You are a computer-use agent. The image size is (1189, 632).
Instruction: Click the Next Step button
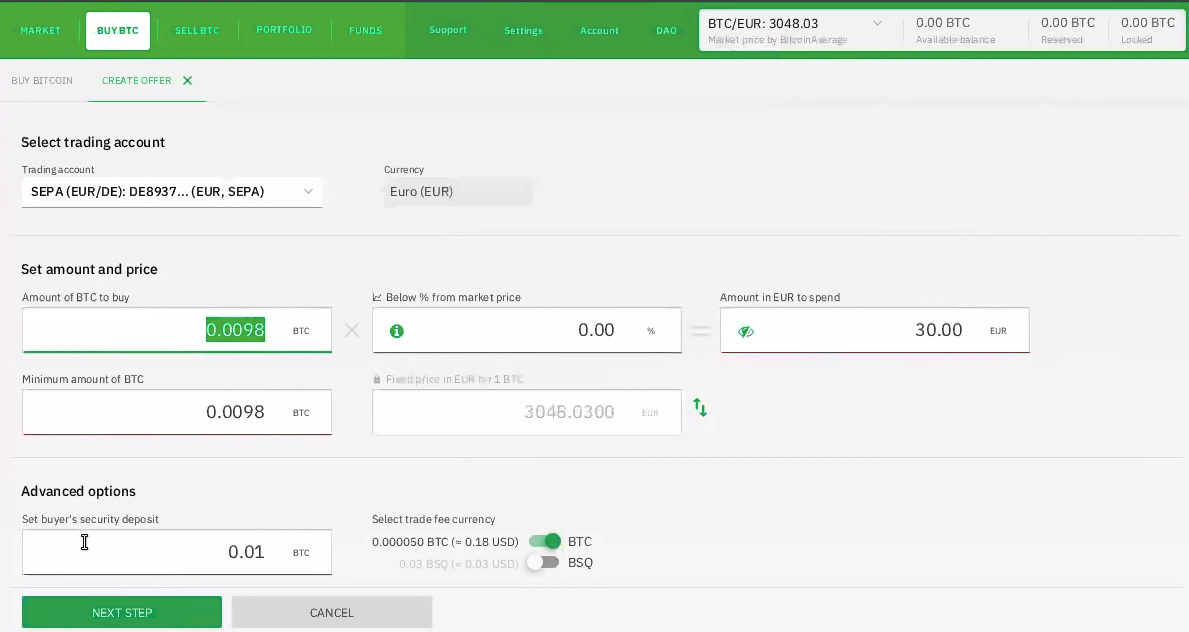click(121, 612)
